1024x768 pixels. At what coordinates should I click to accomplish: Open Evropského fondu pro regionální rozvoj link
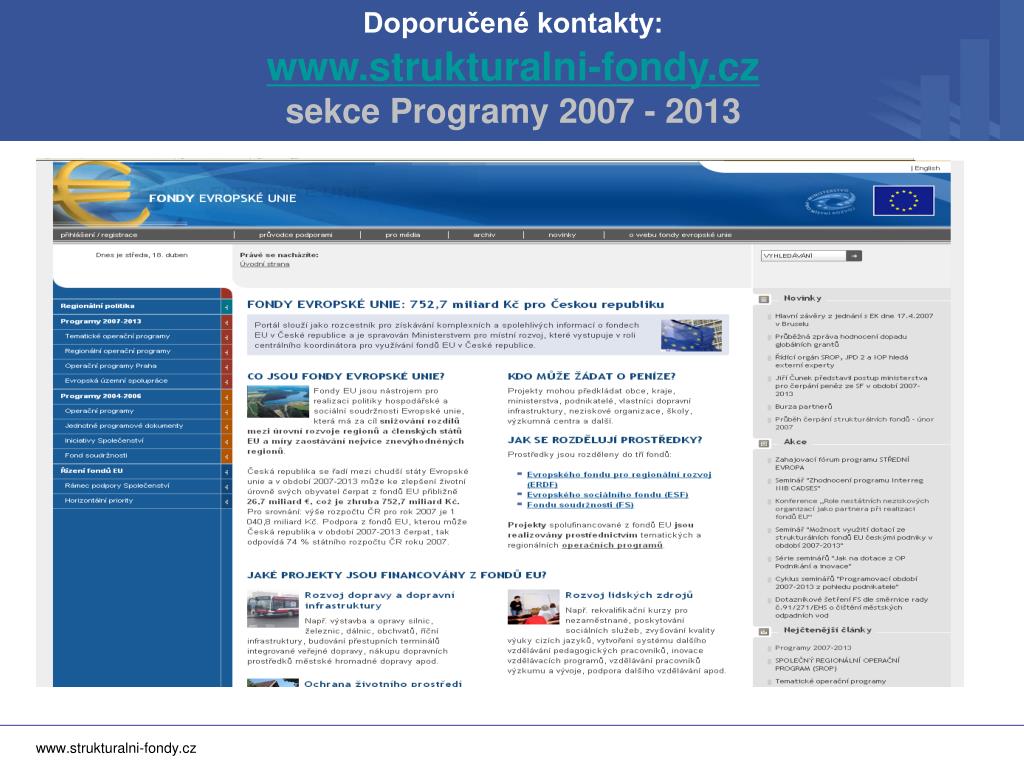[619, 479]
